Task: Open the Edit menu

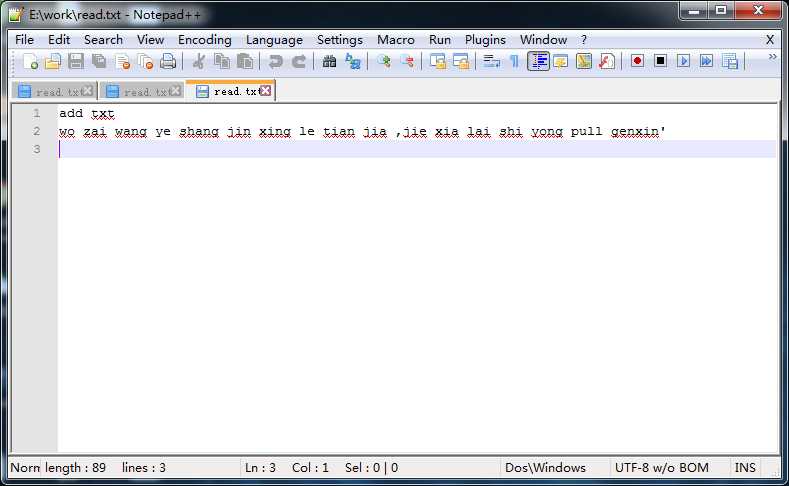Action: point(59,40)
